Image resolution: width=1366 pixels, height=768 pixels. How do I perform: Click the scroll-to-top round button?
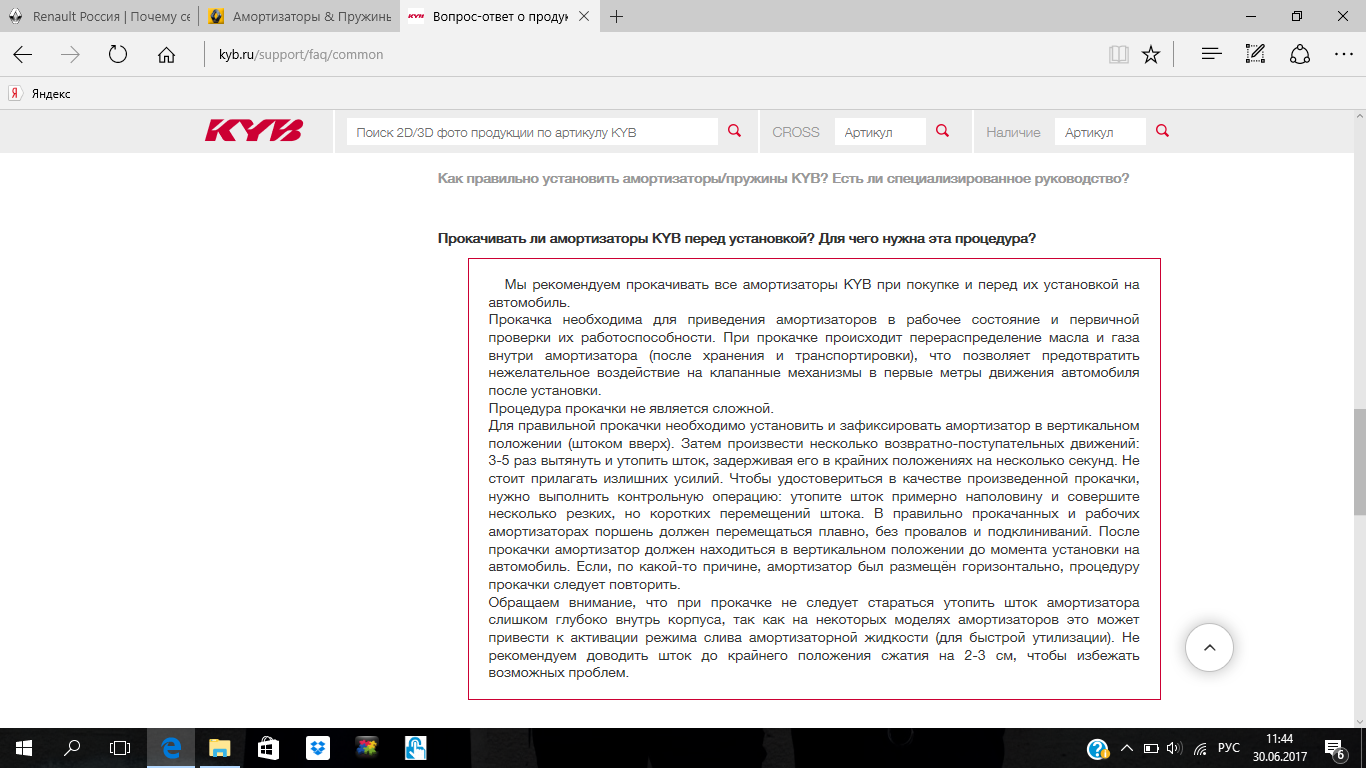(1209, 648)
